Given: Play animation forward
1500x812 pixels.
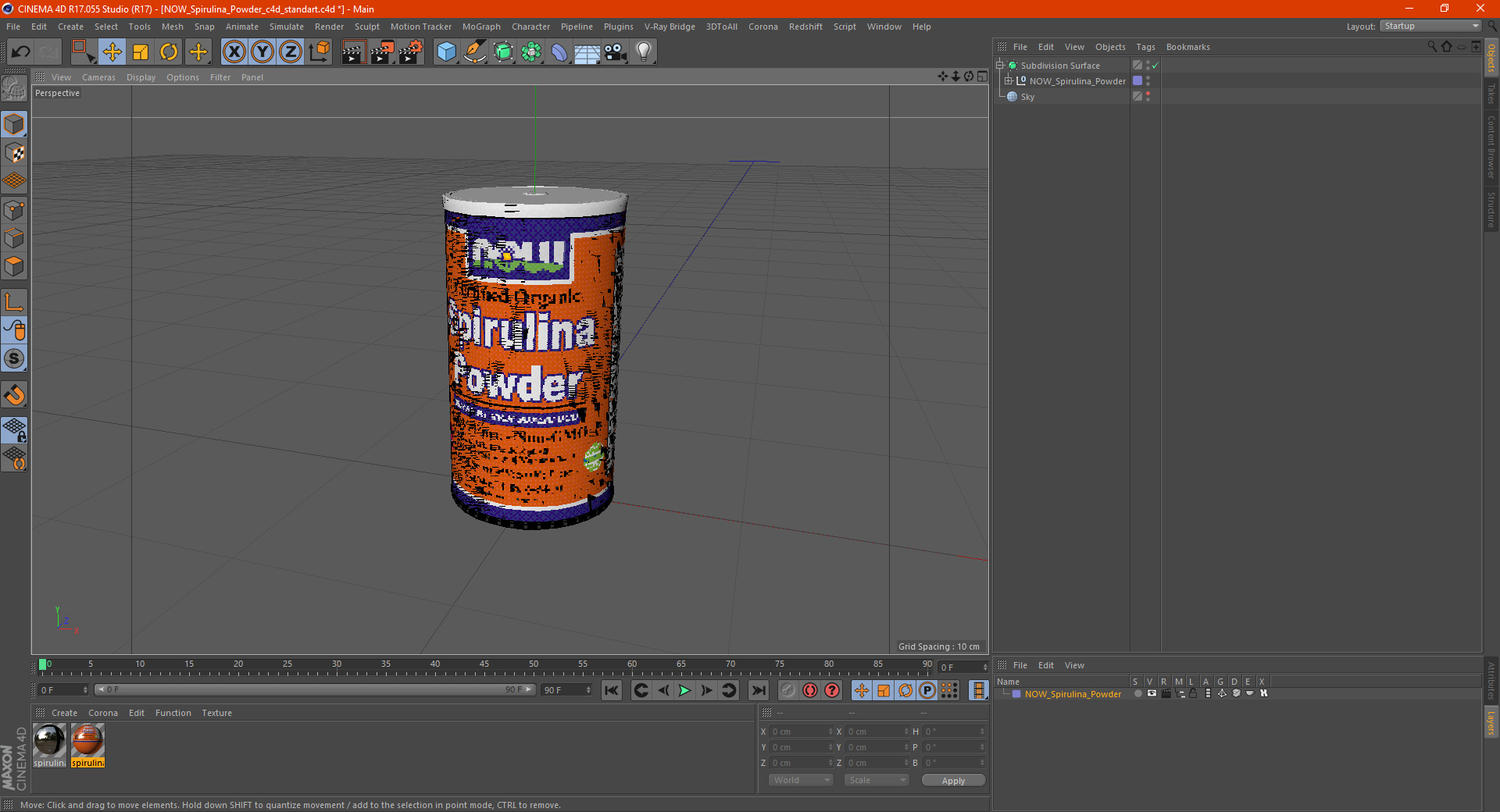Looking at the screenshot, I should pos(684,690).
